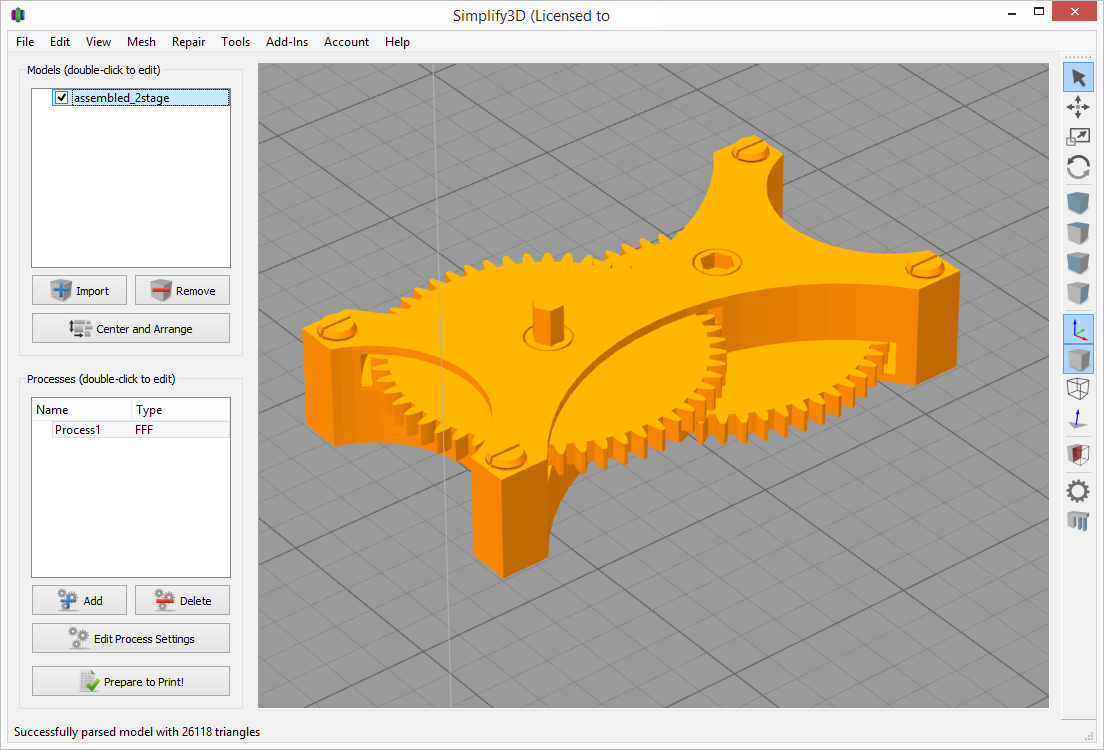Select the Process1 row name
Viewport: 1104px width, 750px height.
77,430
